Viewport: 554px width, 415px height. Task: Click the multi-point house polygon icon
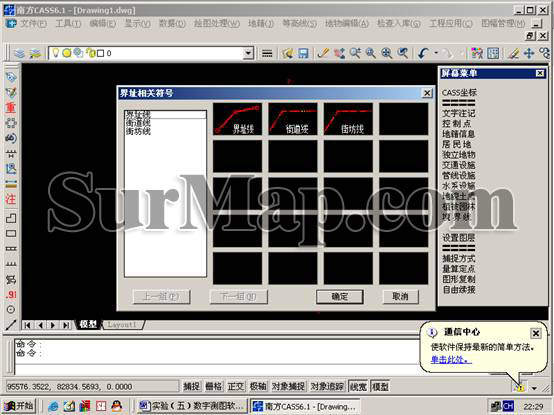tap(11, 218)
